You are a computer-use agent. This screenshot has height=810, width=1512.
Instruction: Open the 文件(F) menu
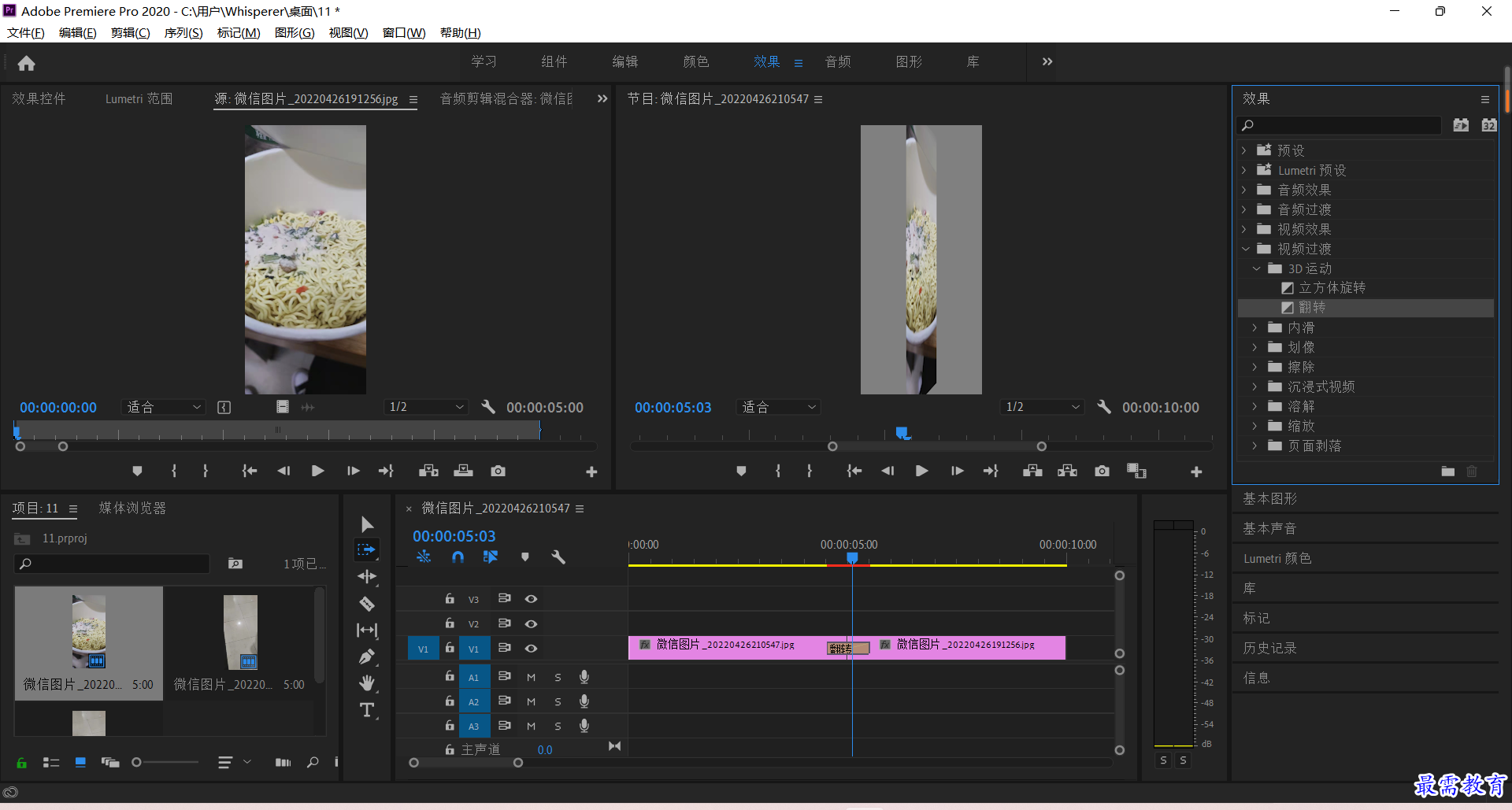point(26,32)
